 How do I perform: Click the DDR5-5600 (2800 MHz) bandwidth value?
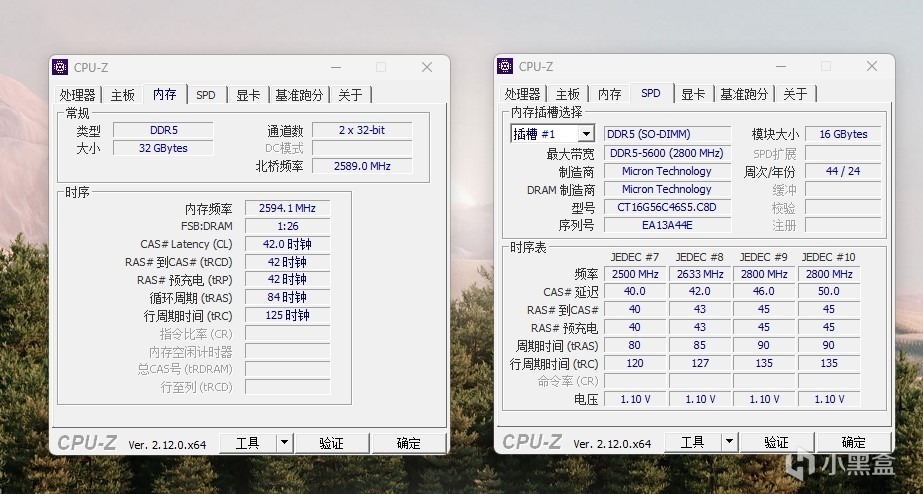[668, 153]
